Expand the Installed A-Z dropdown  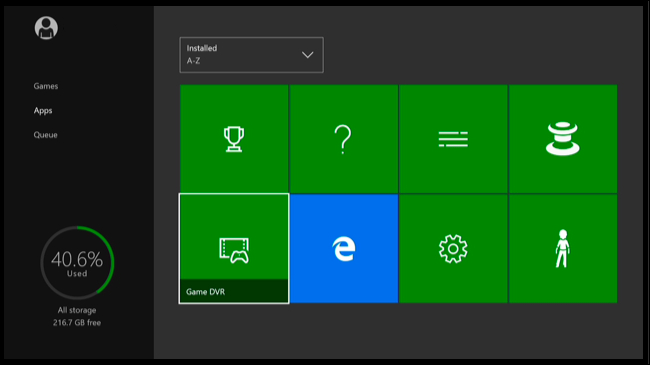[x=251, y=55]
